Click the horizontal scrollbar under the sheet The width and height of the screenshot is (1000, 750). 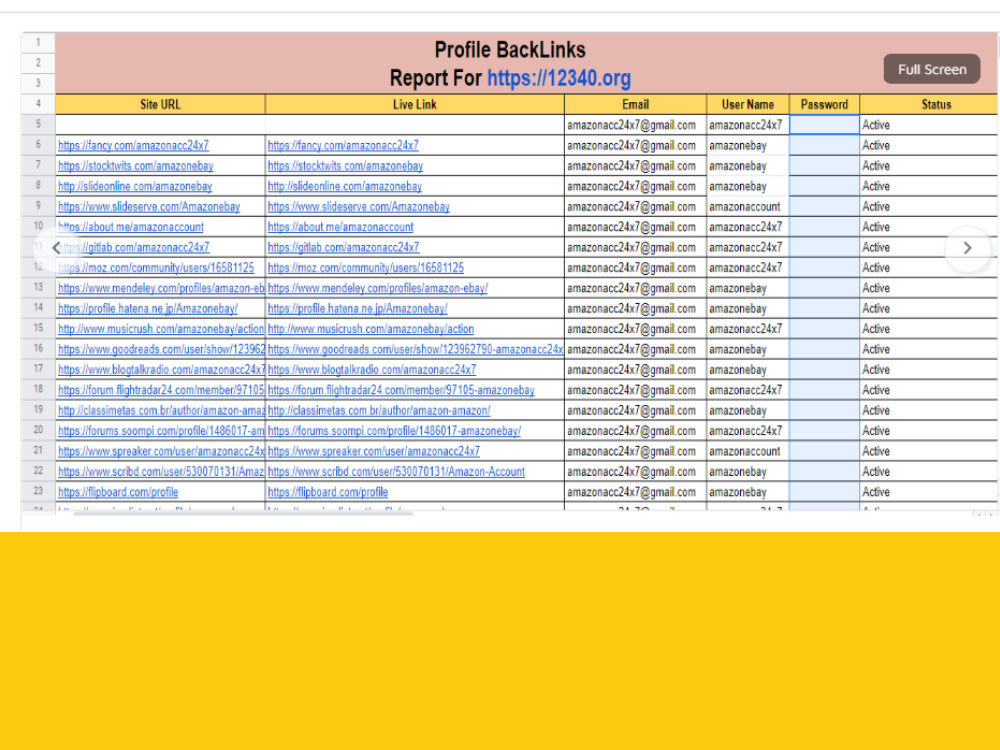[242, 513]
